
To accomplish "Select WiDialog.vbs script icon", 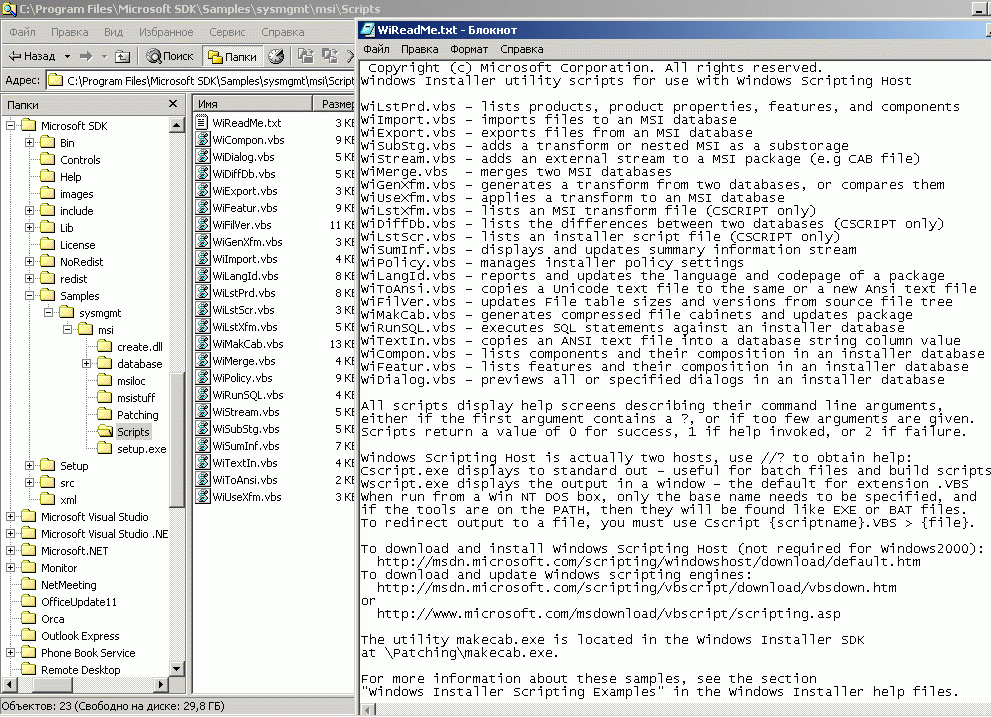I will coord(202,157).
